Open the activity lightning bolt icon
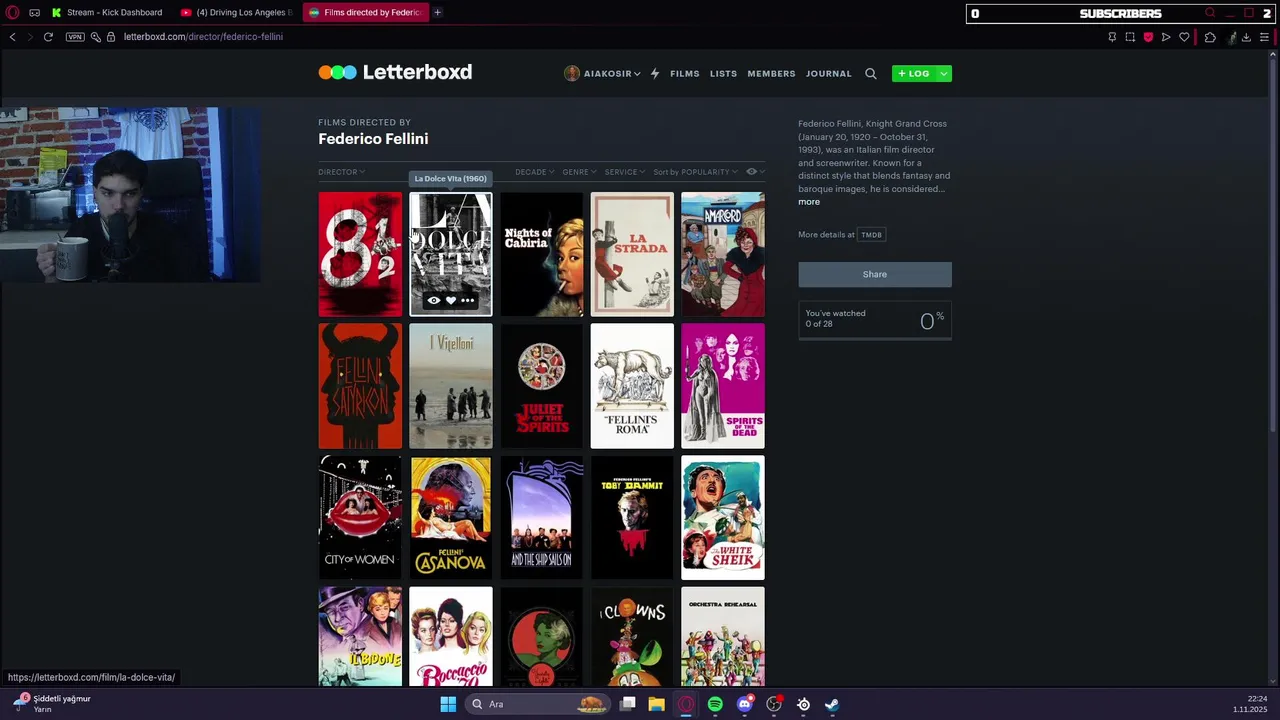Image resolution: width=1280 pixels, height=720 pixels. coord(655,73)
